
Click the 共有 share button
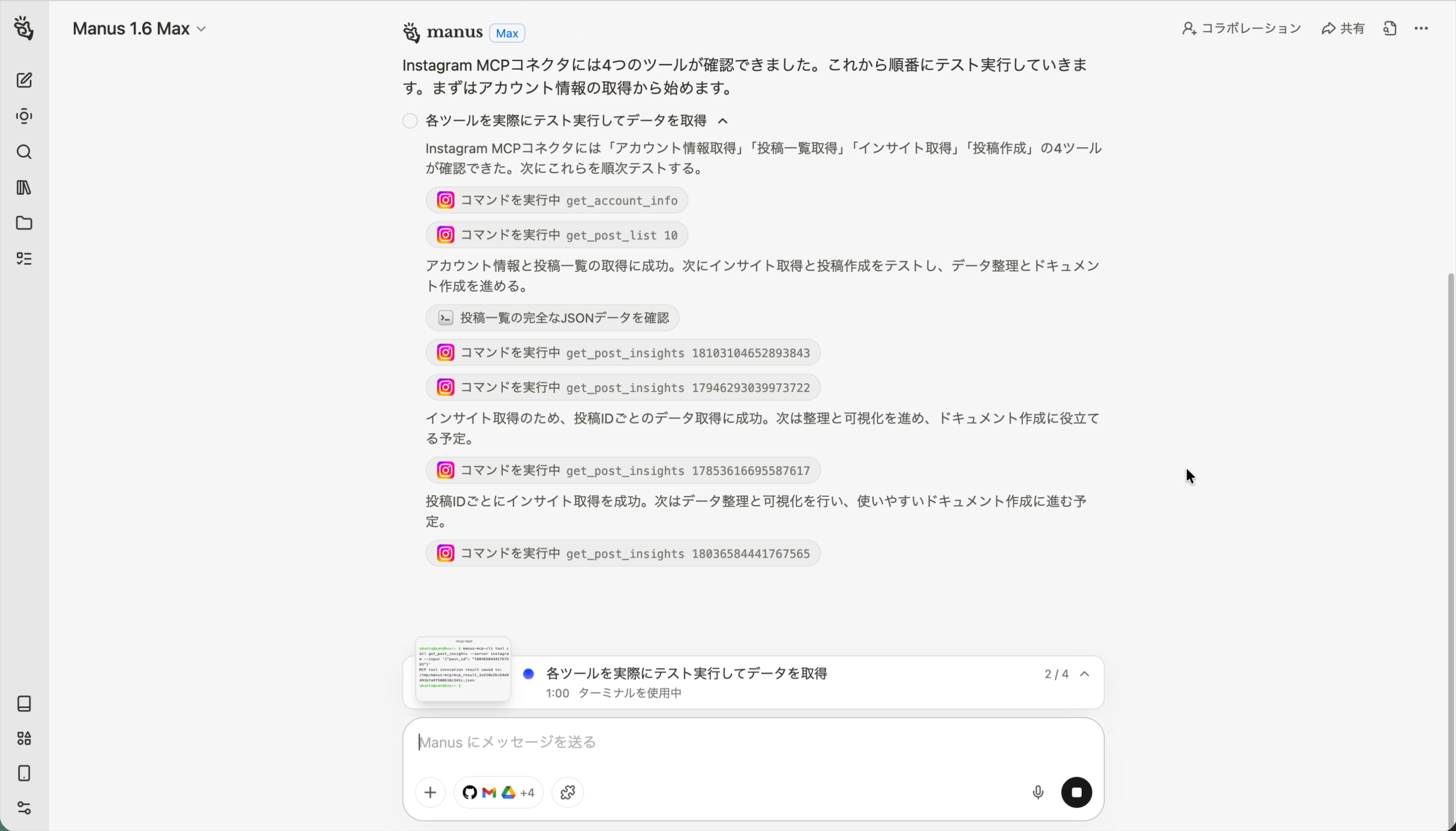1344,28
